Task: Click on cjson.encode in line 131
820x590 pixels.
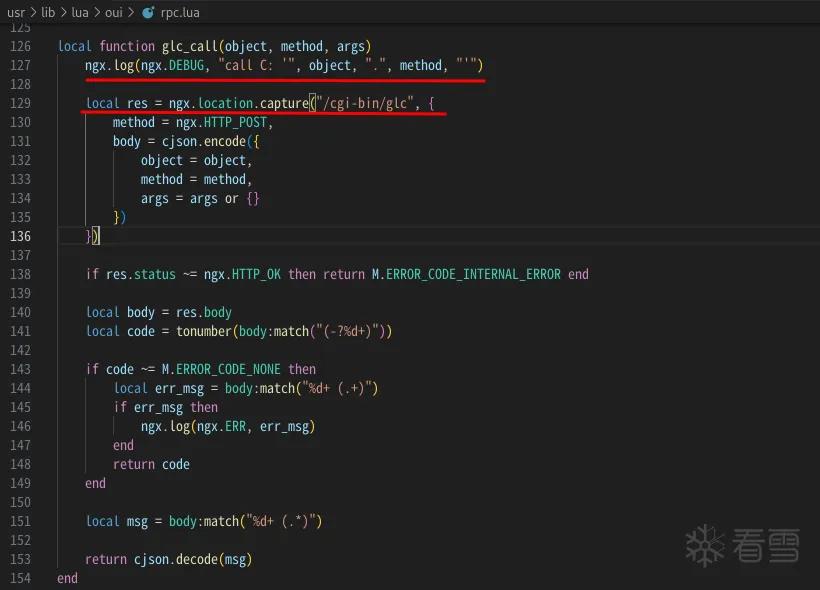Action: [x=204, y=142]
